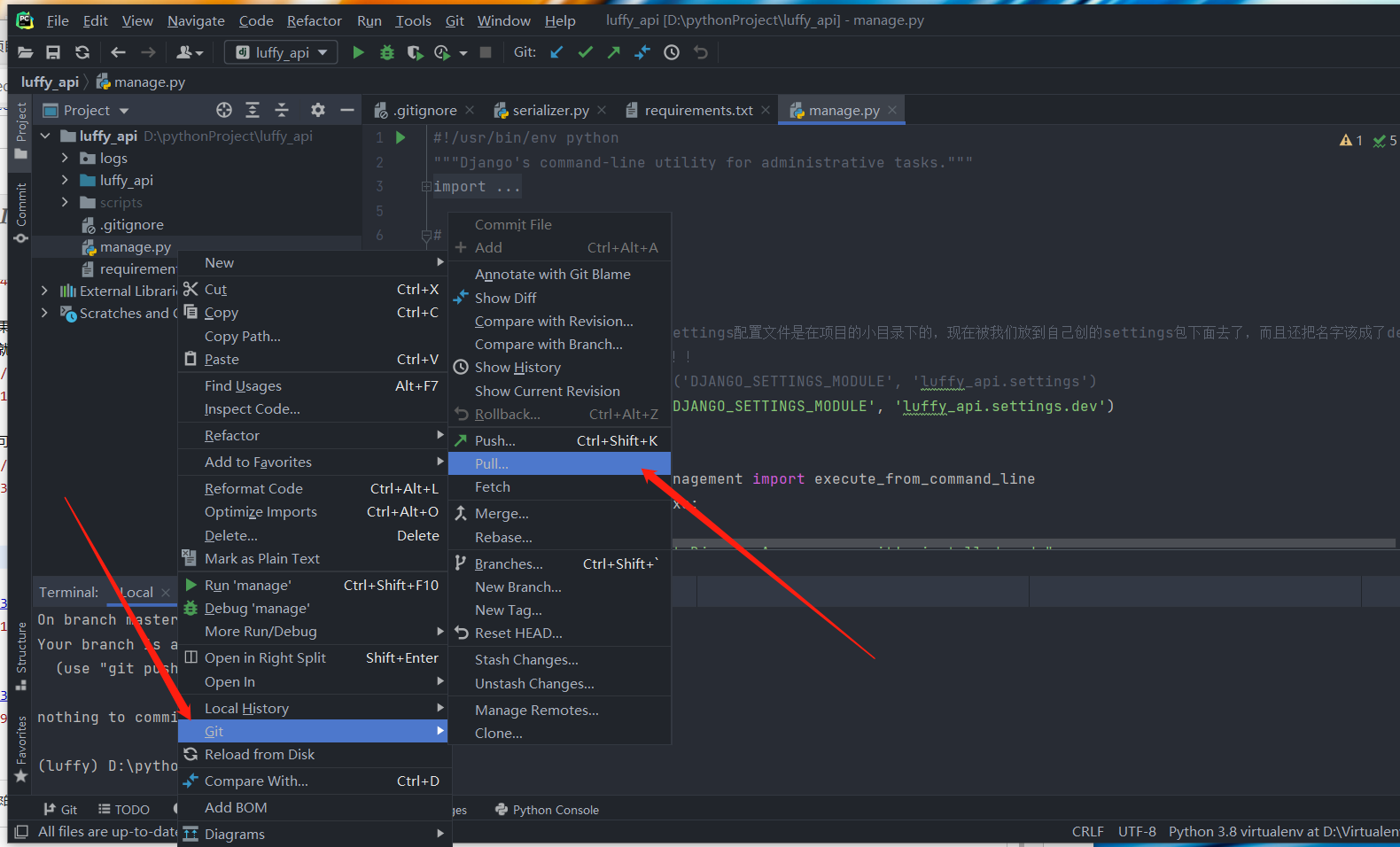Toggle the Git tool window at the bottom
The image size is (1400, 847).
pyautogui.click(x=60, y=810)
